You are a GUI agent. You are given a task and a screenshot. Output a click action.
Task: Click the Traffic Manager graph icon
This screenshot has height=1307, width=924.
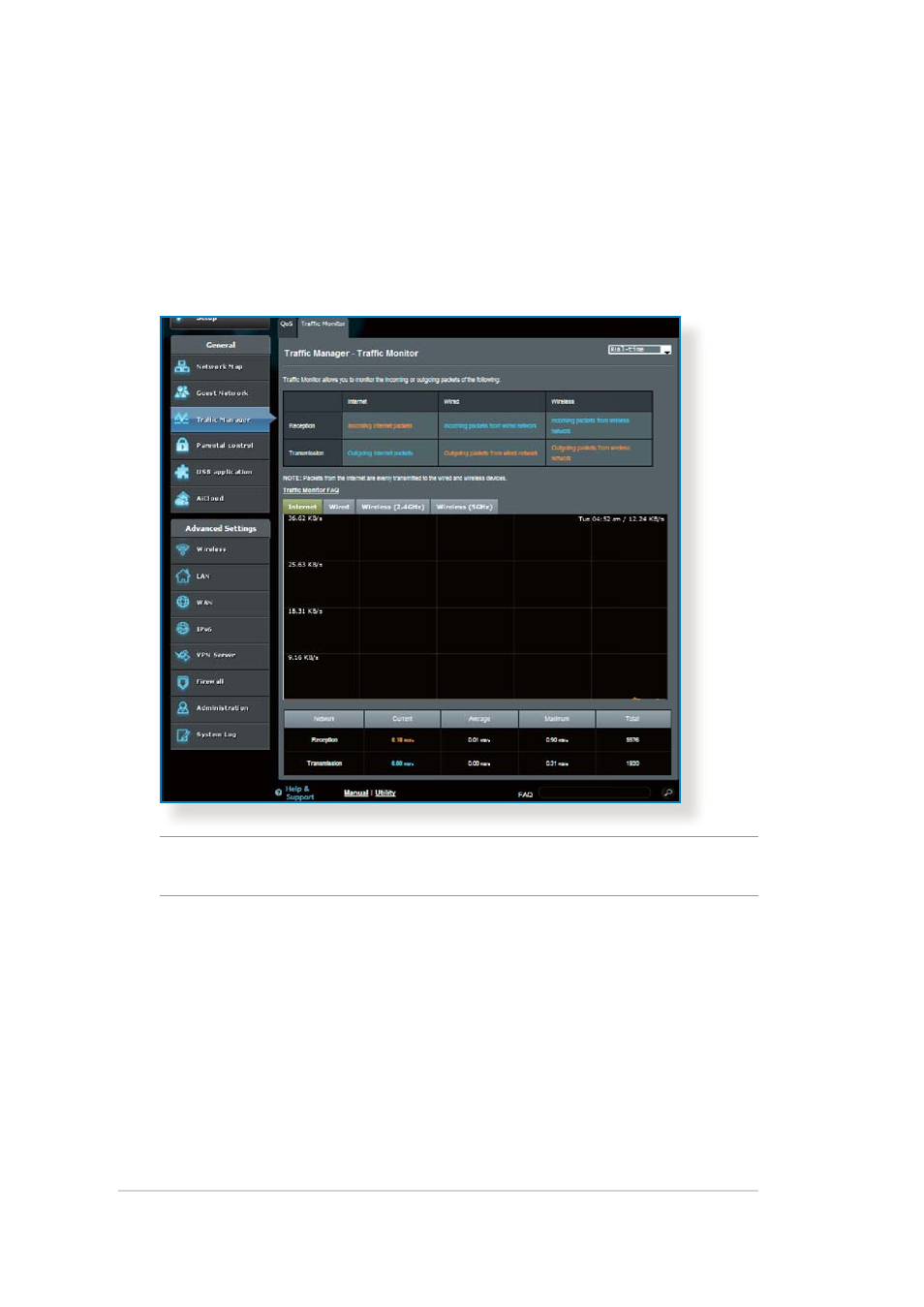pyautogui.click(x=182, y=419)
